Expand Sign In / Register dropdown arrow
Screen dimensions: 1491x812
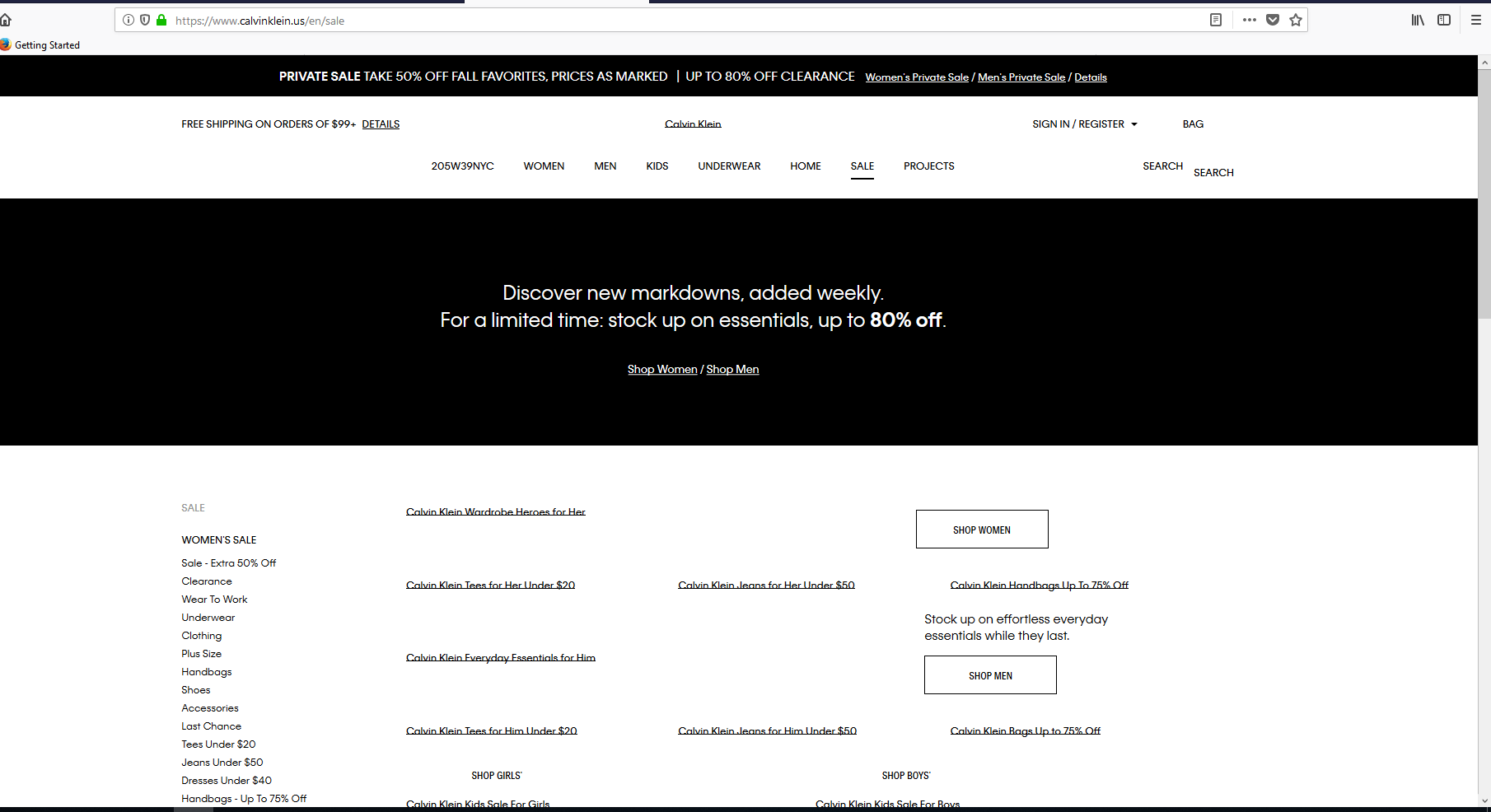coord(1134,124)
